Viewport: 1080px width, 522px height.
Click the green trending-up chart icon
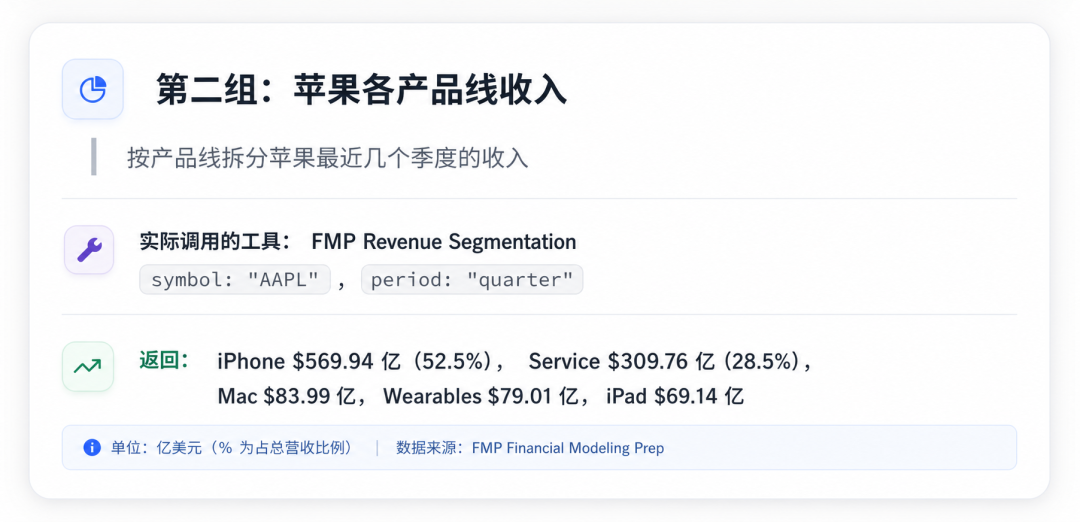(88, 366)
